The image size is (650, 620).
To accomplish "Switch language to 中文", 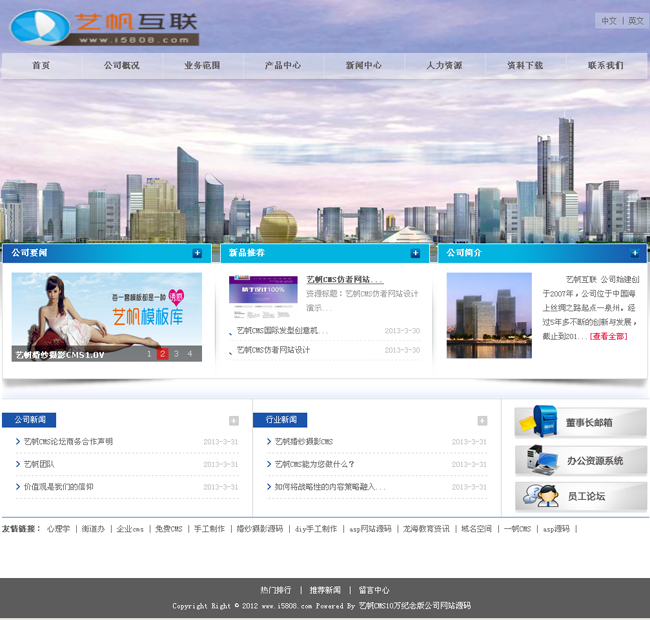I will click(x=609, y=21).
